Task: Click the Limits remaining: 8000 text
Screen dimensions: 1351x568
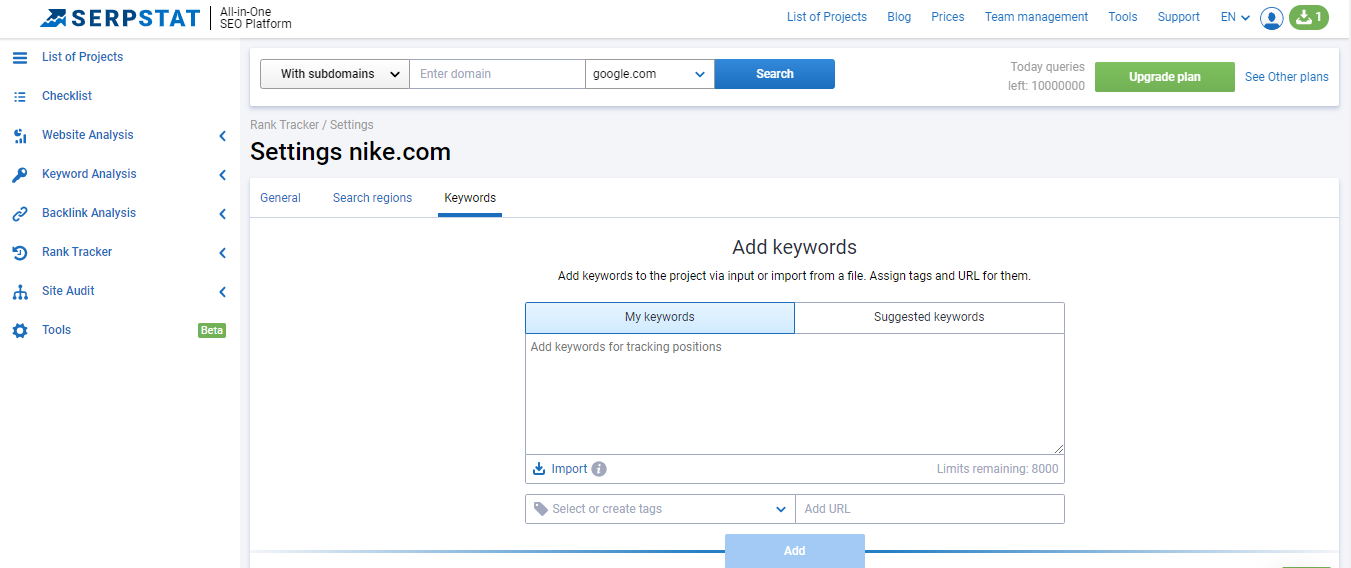Action: click(997, 469)
